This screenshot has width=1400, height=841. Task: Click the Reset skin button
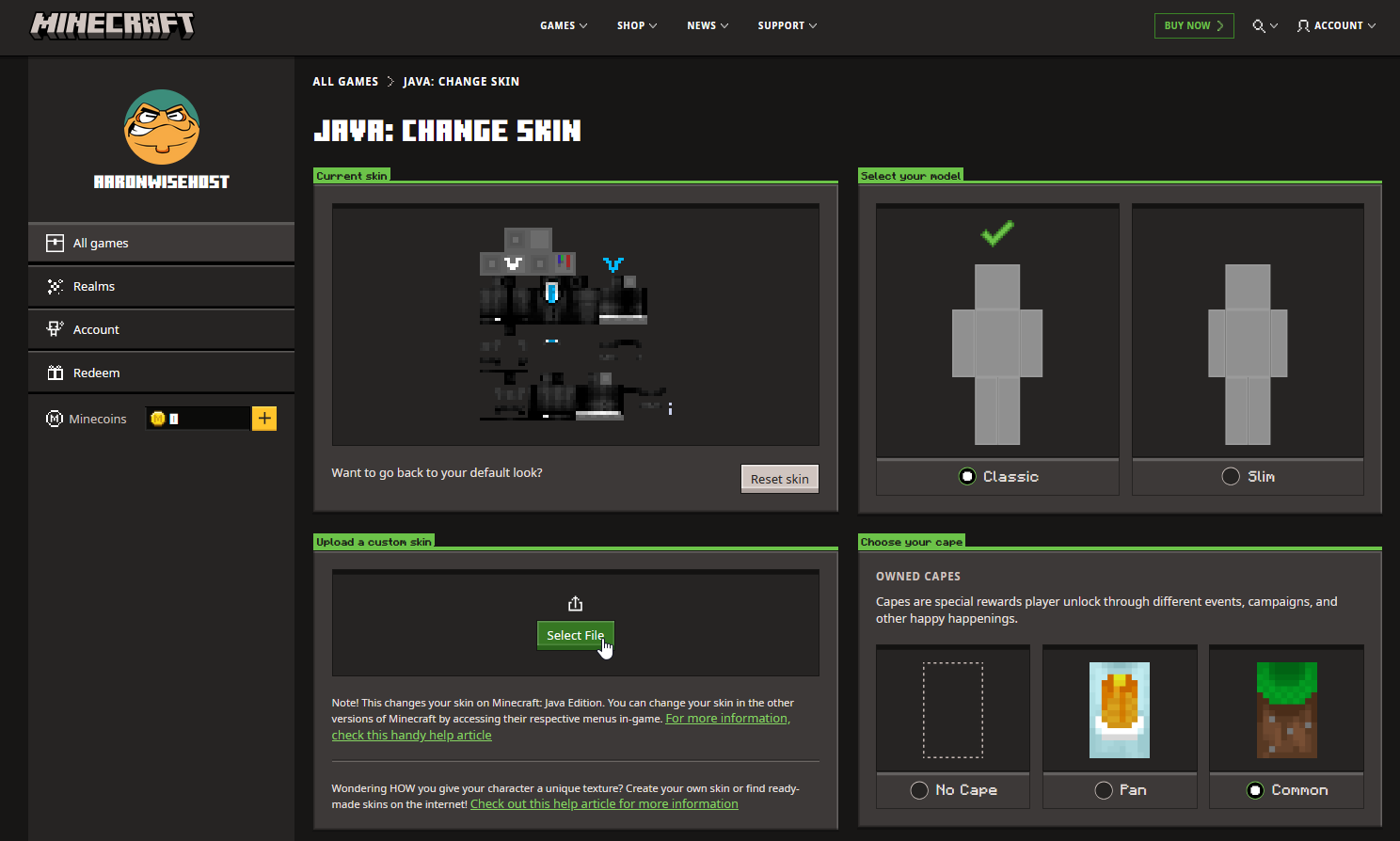tap(780, 479)
